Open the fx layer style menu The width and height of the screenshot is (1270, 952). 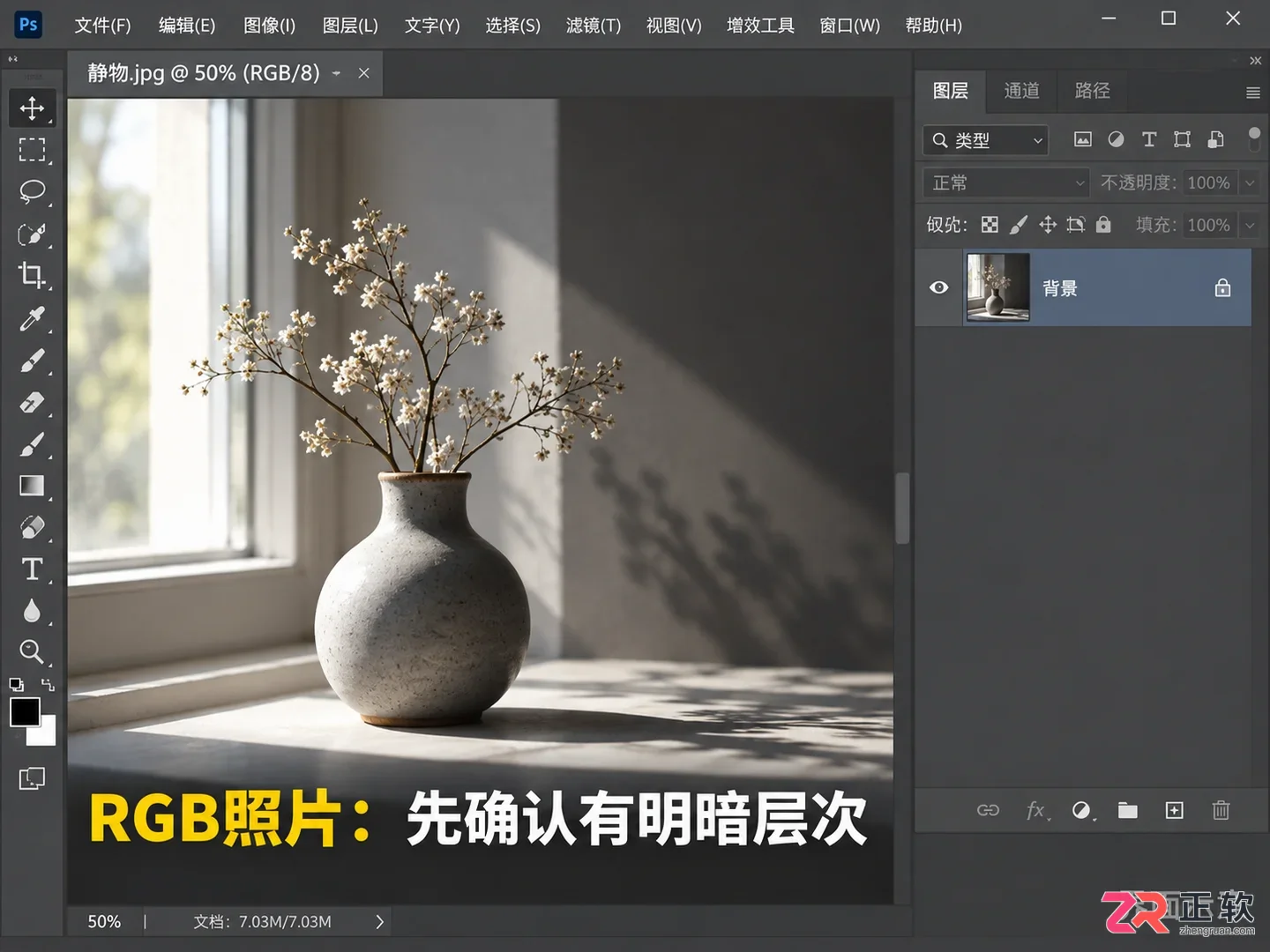1036,810
